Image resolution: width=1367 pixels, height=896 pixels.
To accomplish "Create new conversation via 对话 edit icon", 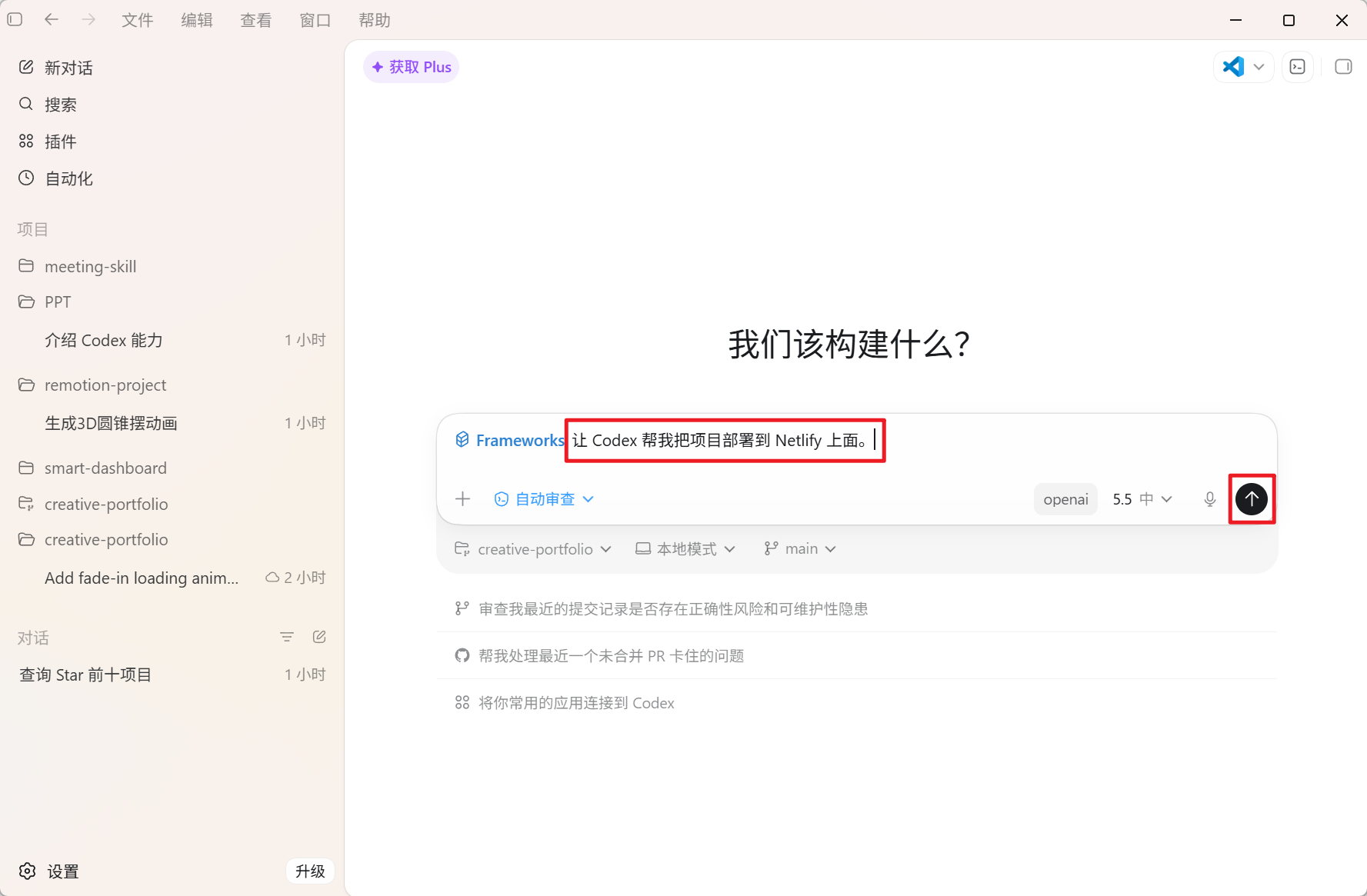I will [319, 637].
